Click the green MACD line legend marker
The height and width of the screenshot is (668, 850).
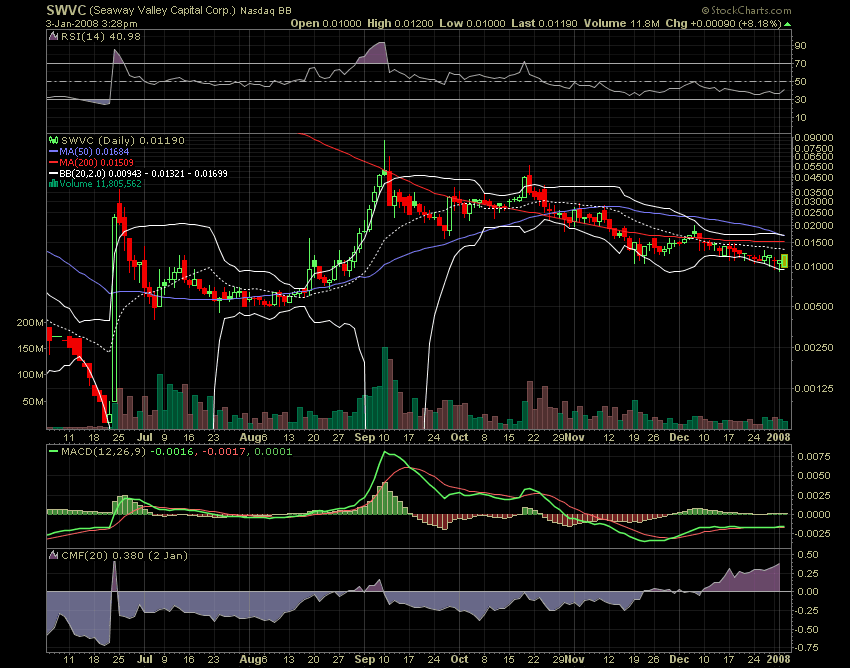click(x=53, y=452)
